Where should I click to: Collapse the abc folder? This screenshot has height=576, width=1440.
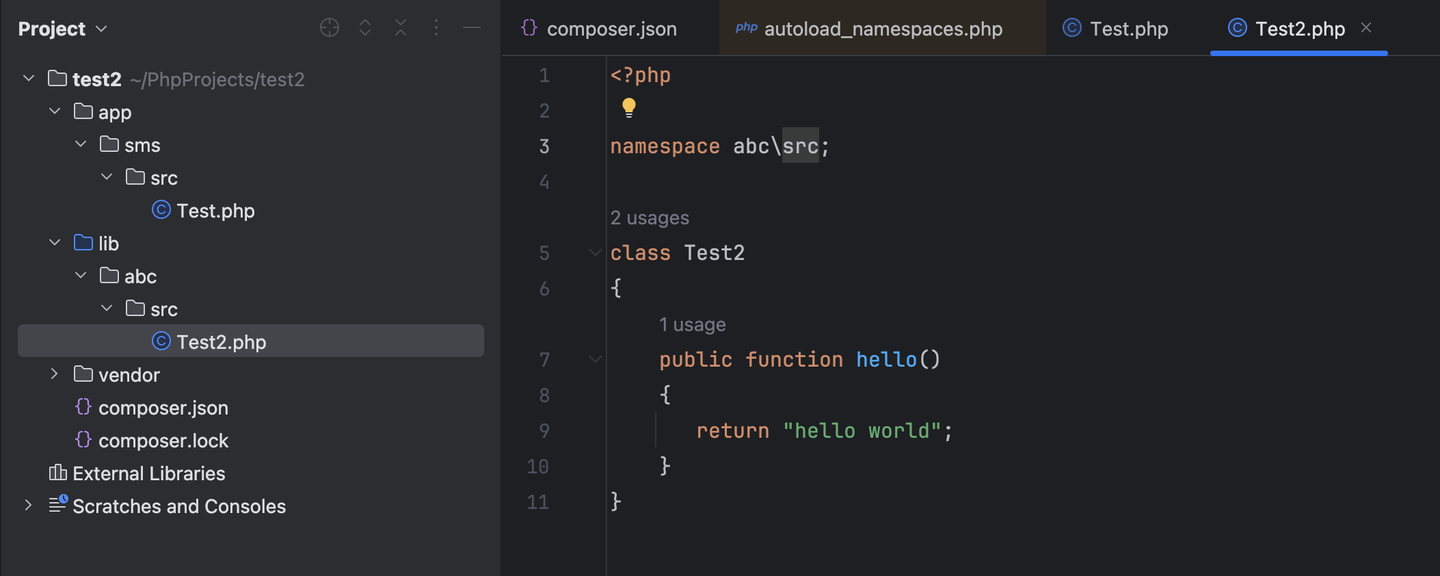(81, 275)
